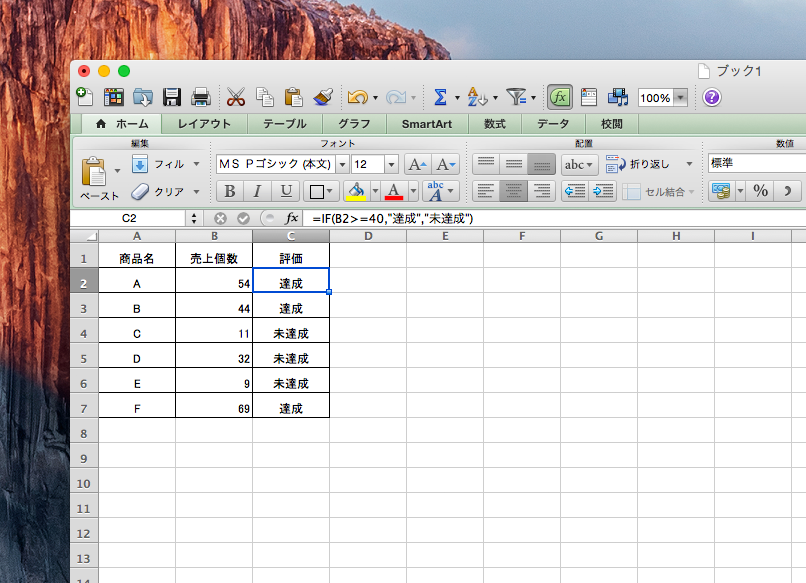The image size is (806, 583).
Task: Open text orientation abc dropdown
Action: [x=579, y=165]
